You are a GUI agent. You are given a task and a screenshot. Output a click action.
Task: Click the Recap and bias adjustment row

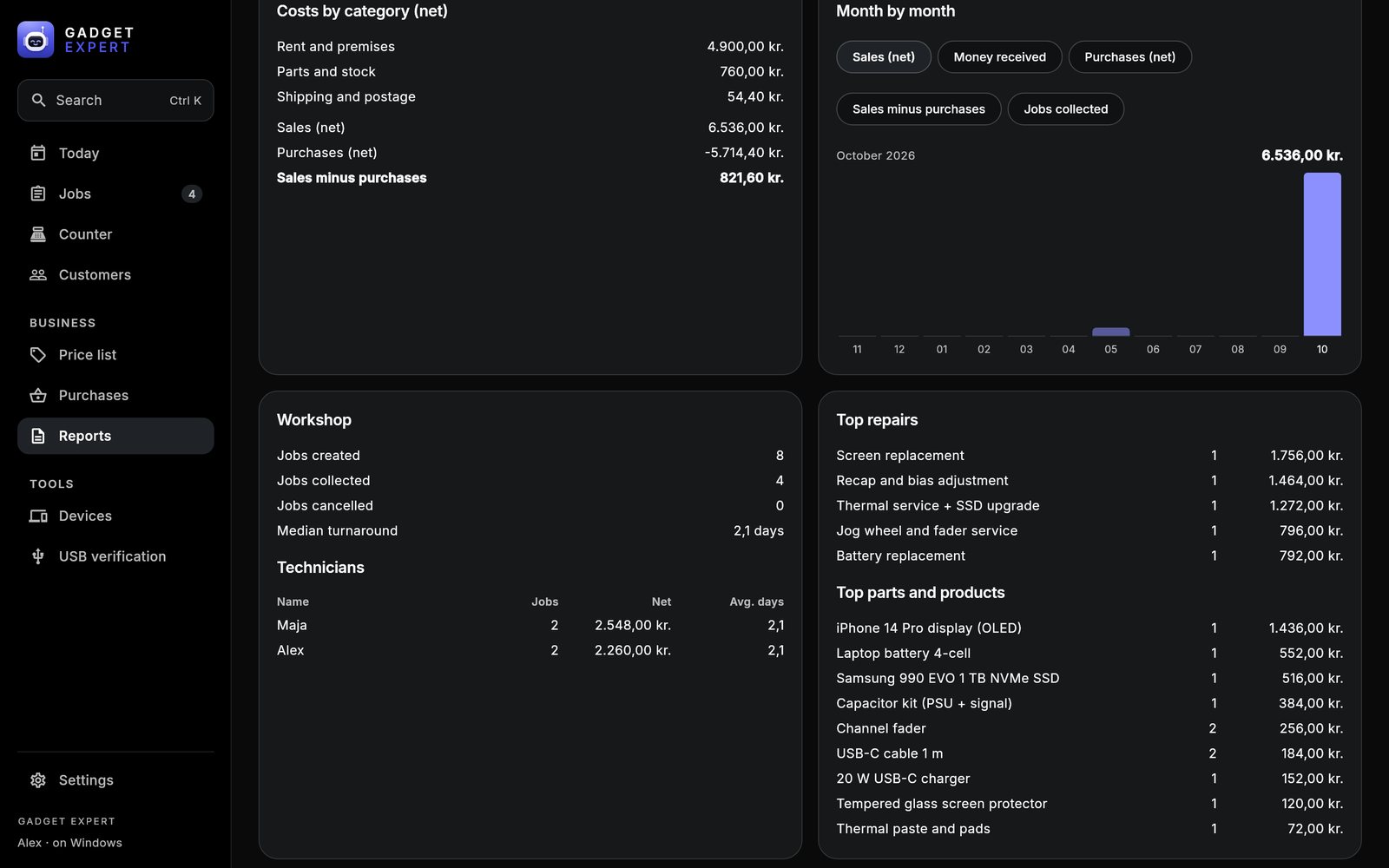click(x=1089, y=481)
